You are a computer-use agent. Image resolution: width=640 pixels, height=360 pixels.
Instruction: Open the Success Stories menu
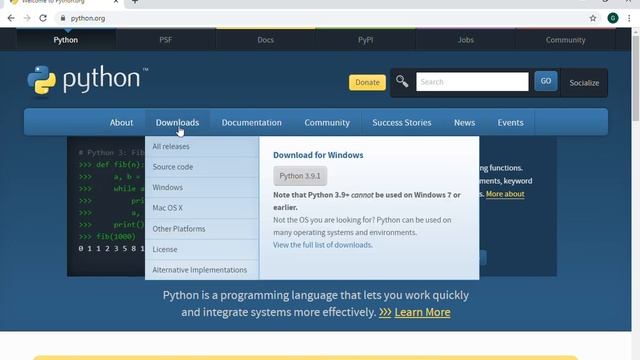pyautogui.click(x=402, y=122)
